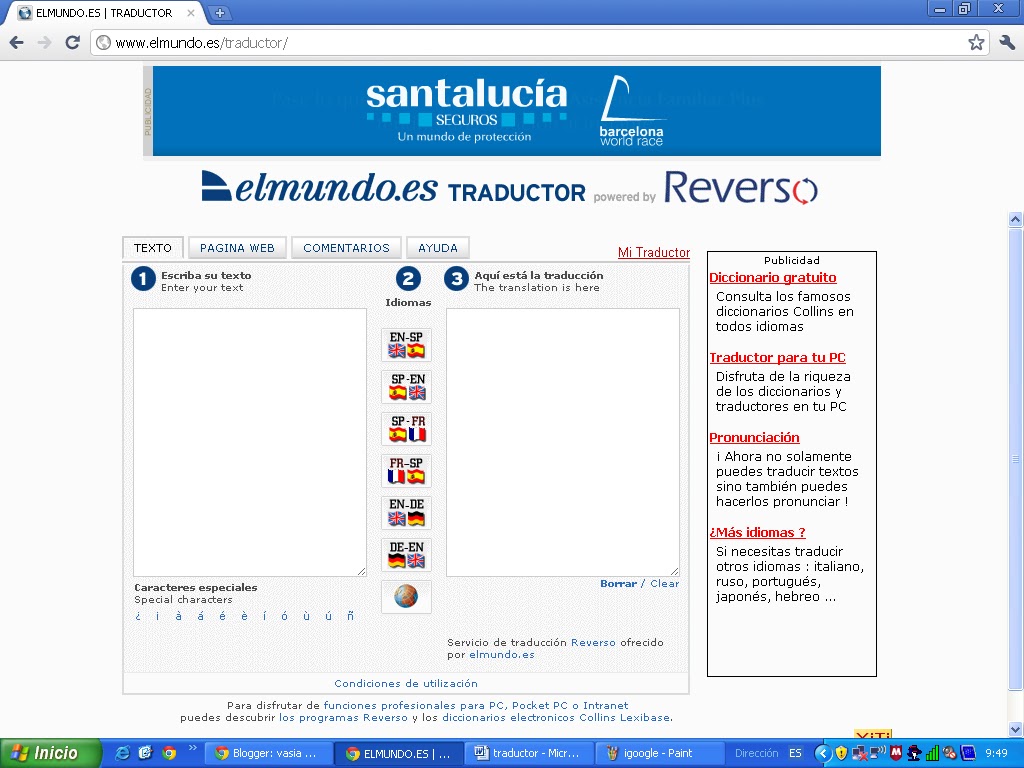The height and width of the screenshot is (768, 1024).
Task: Choose the FR-SP French to Spanish pair
Action: pos(406,471)
